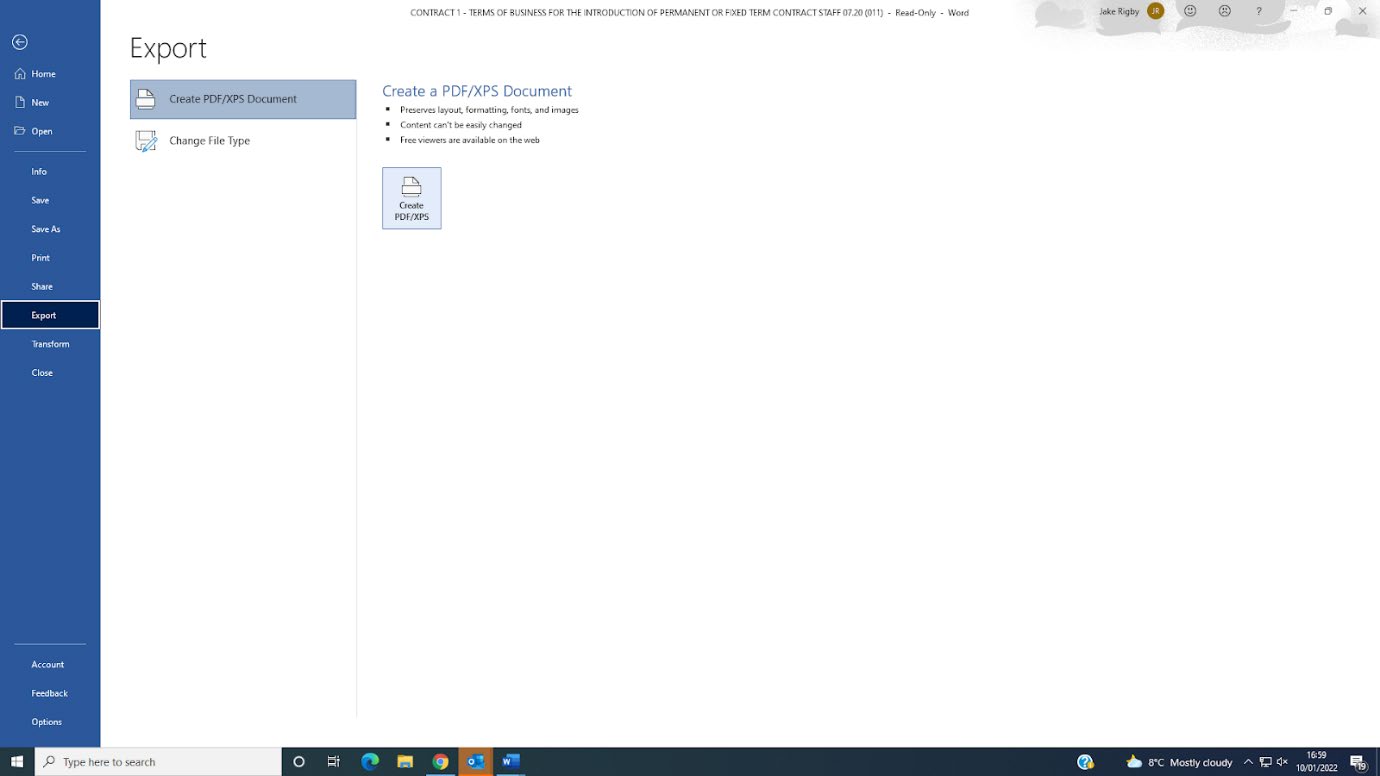Go to the Save As section
The width and height of the screenshot is (1380, 776).
click(x=45, y=229)
